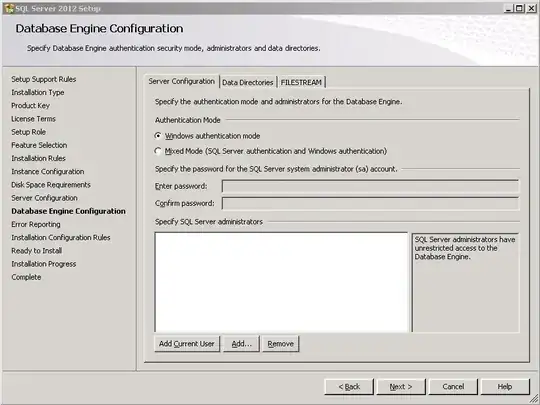Go back with the < Back button
This screenshot has height=405, width=540.
[349, 387]
